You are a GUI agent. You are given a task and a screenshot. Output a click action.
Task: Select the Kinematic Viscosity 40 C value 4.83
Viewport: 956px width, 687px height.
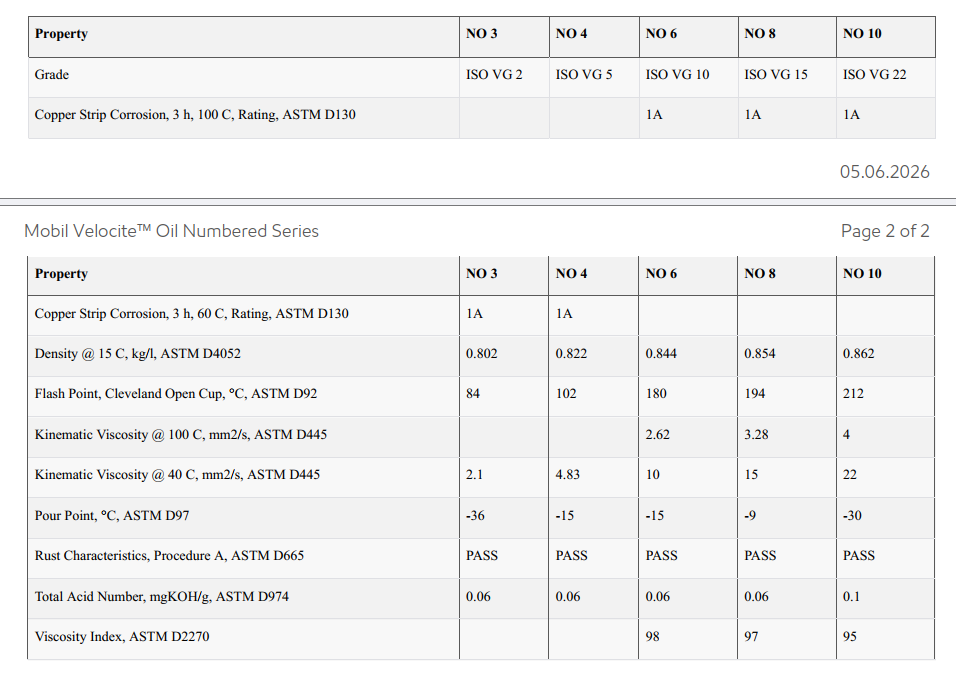coord(567,474)
